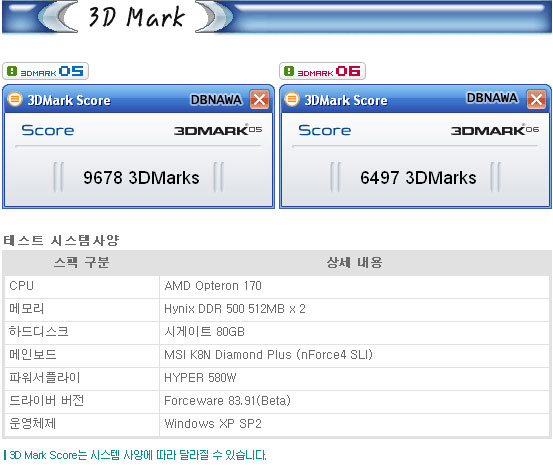Select the Hynix DDR 500 memory cell
553x467 pixels.
coord(355,309)
